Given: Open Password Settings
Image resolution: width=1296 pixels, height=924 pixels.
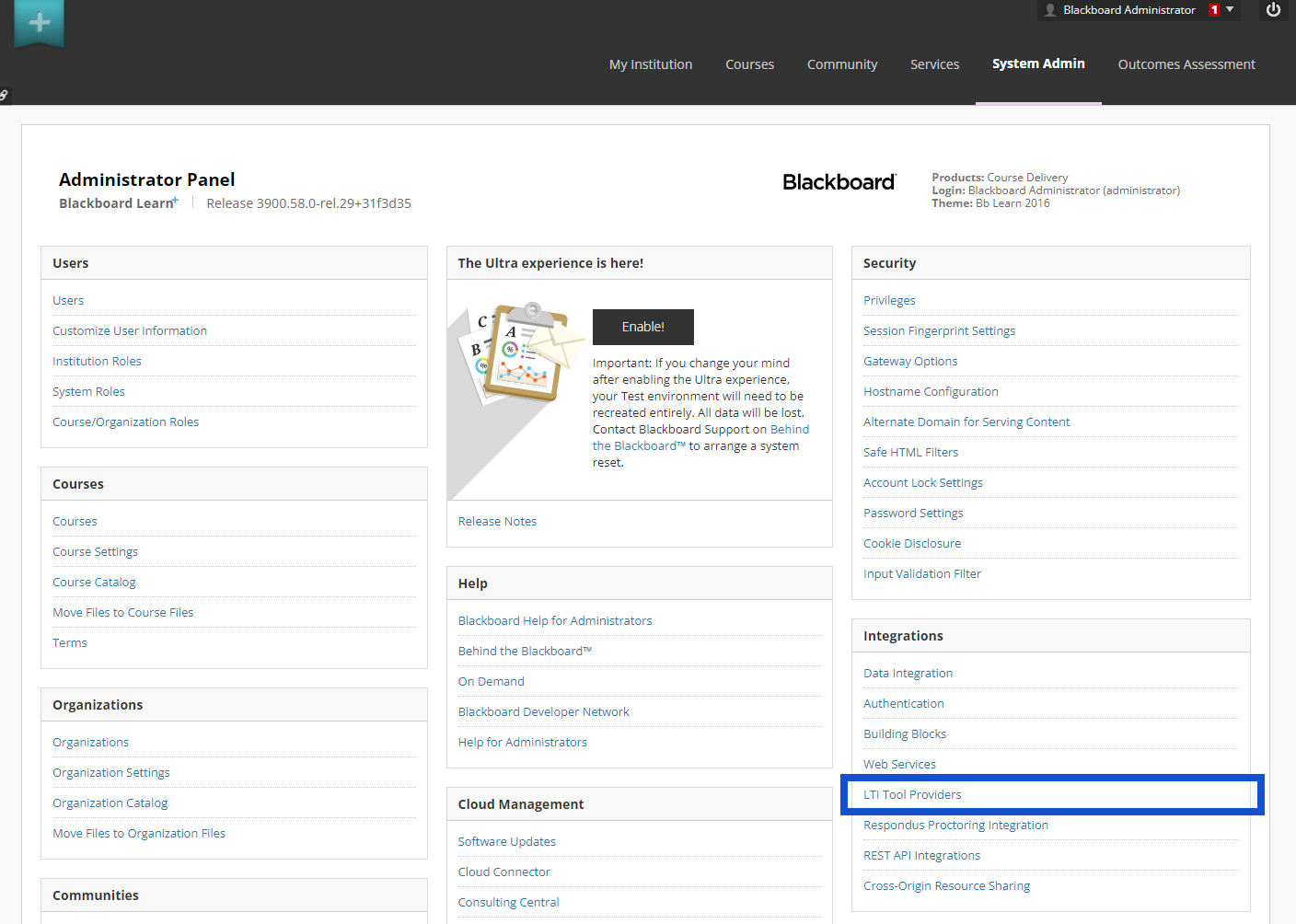Looking at the screenshot, I should tap(913, 514).
